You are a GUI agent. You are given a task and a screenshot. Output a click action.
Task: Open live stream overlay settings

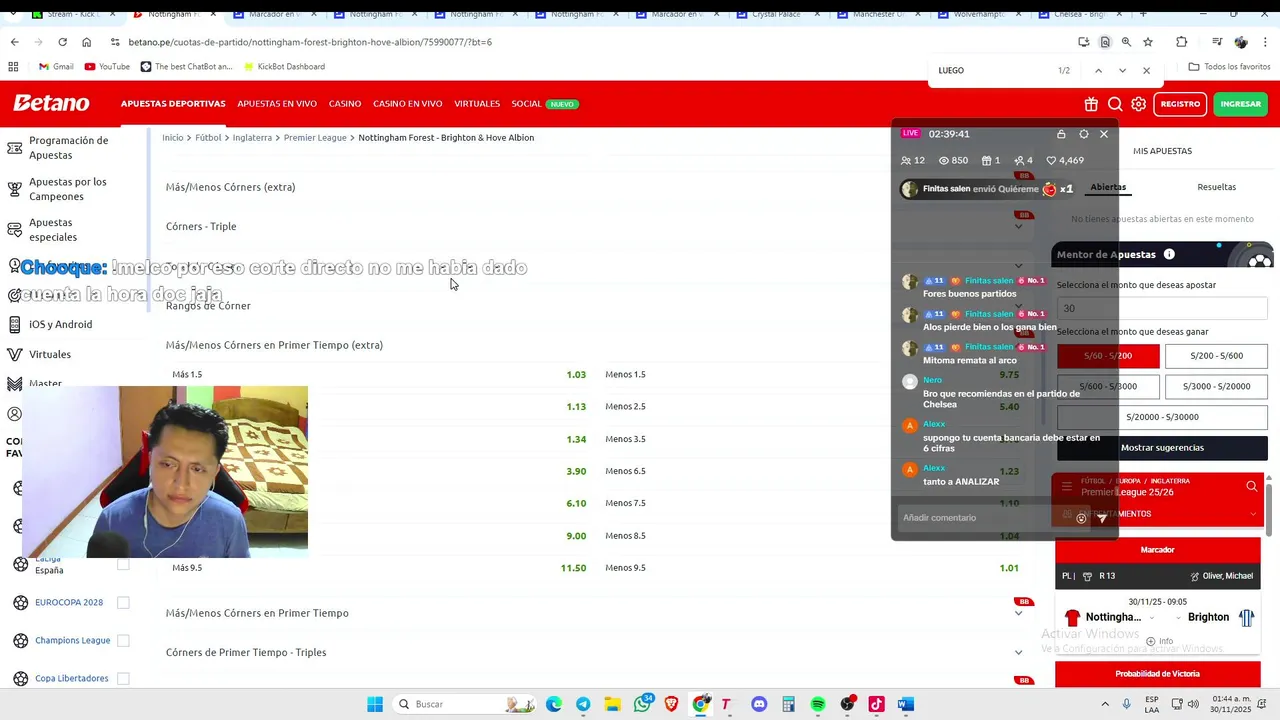coord(1083,134)
